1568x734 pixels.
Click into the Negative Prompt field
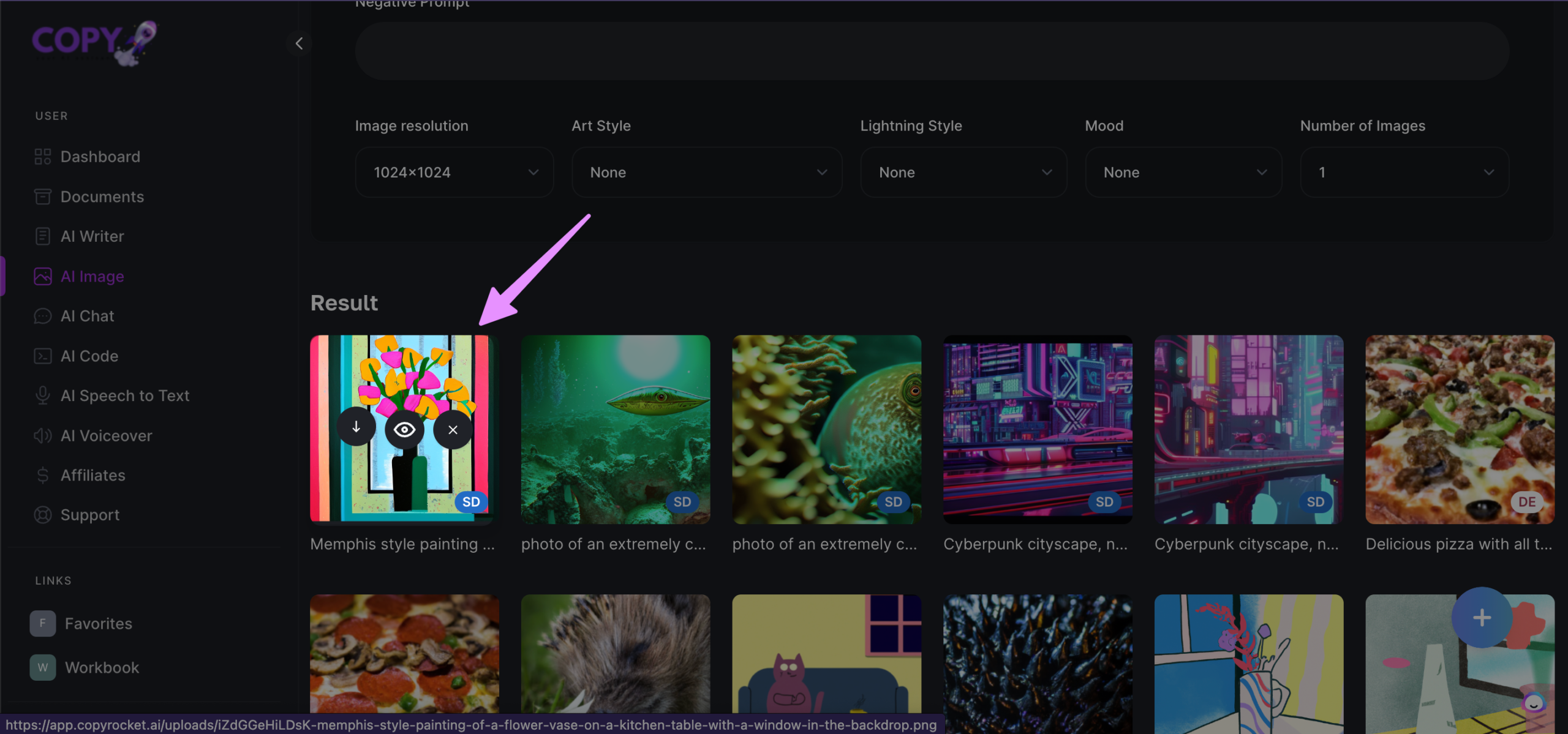(931, 51)
